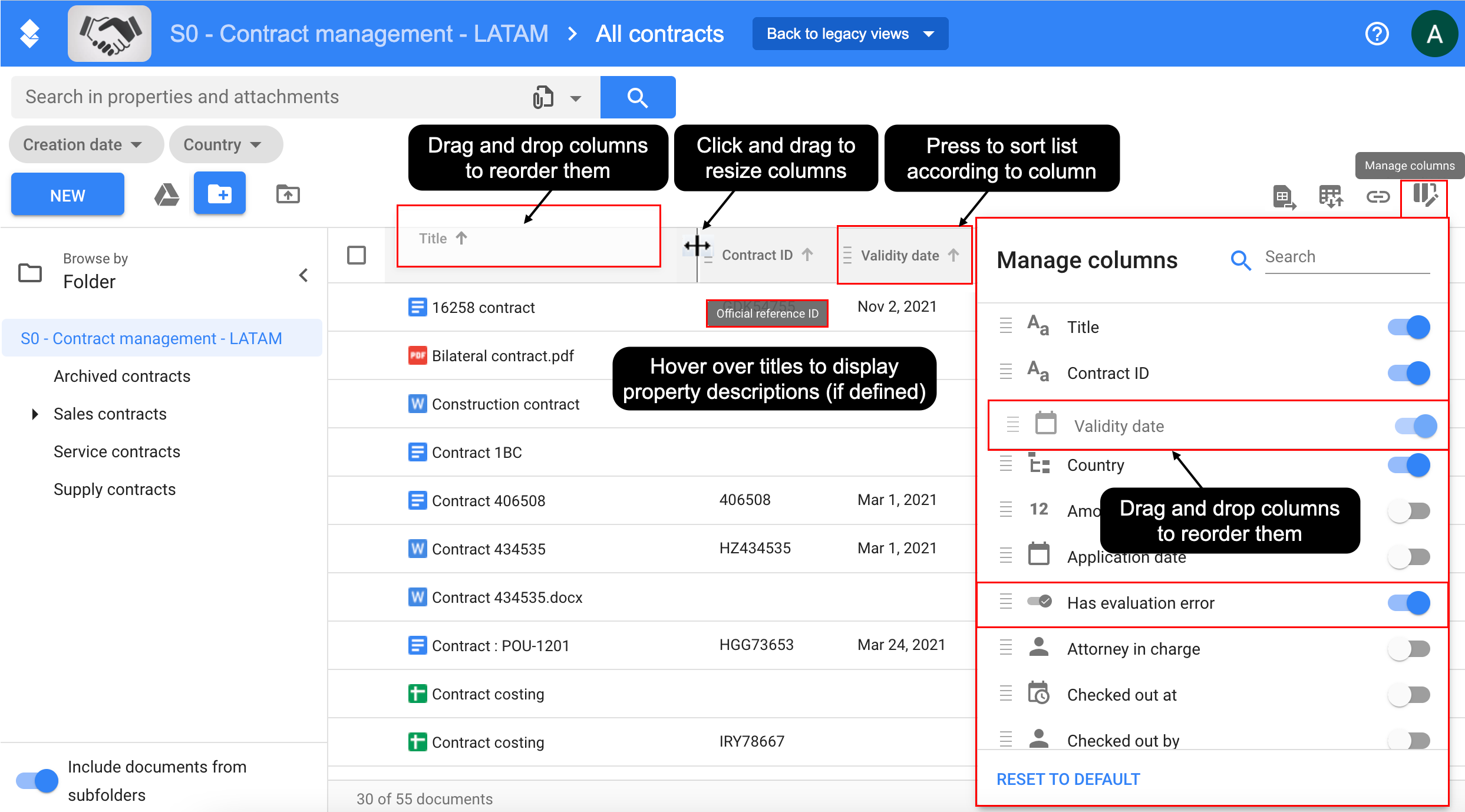Open Contract 406508 document

point(489,500)
